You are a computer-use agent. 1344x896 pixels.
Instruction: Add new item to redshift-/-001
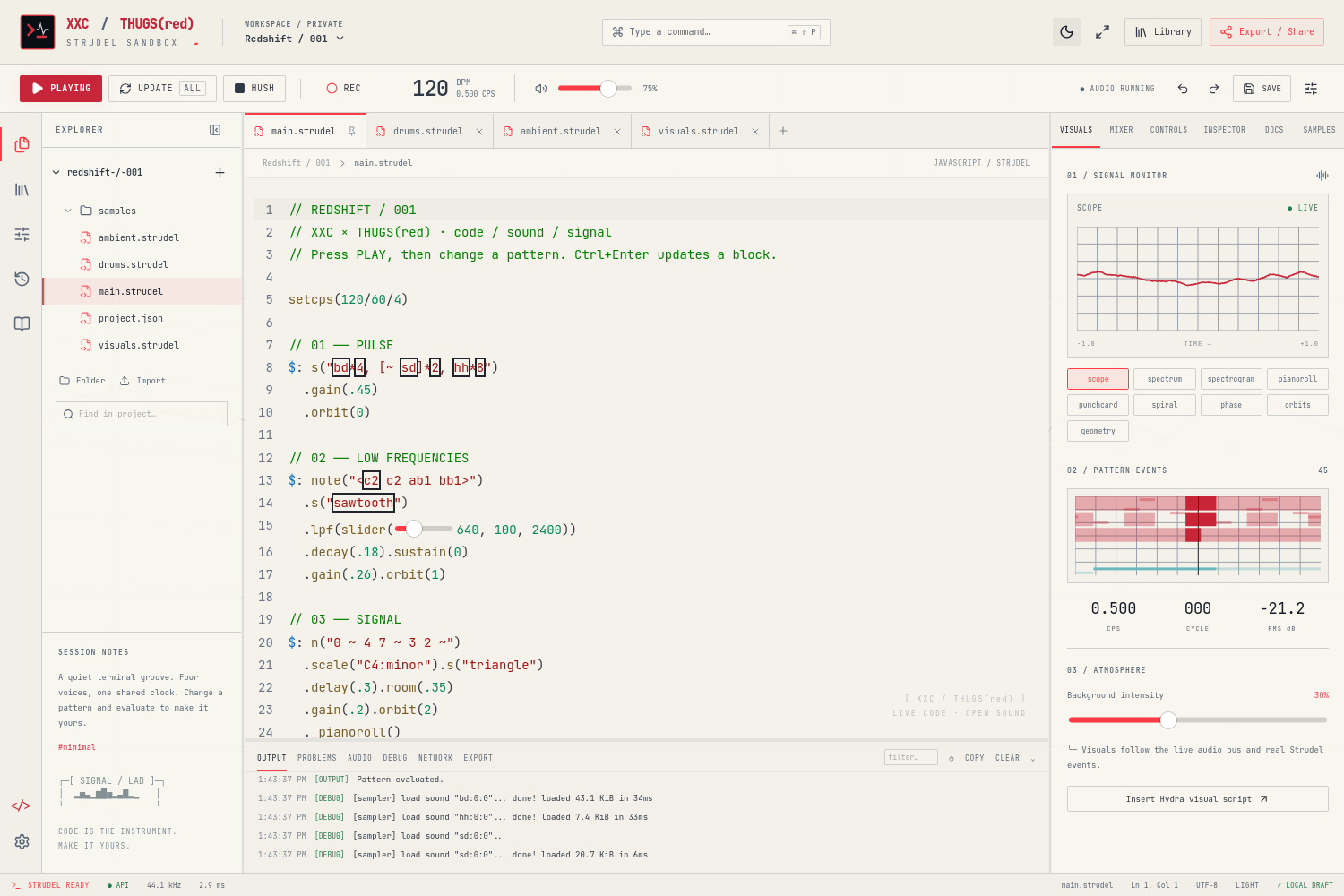click(220, 172)
